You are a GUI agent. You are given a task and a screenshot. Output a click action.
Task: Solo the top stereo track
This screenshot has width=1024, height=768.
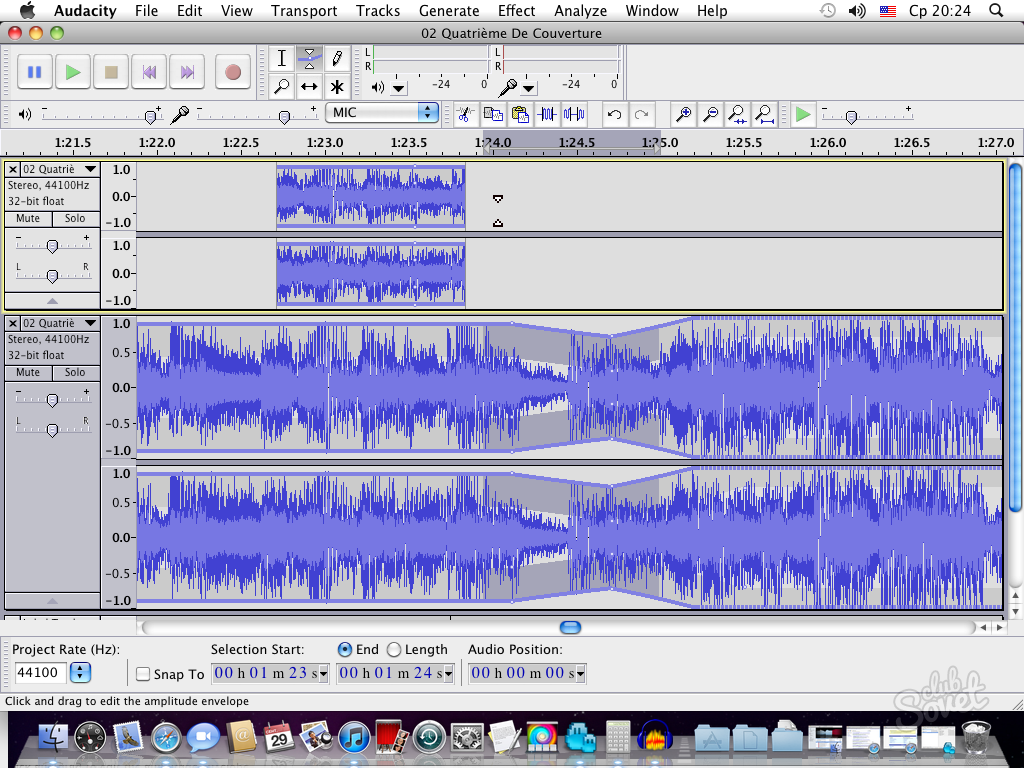pos(75,219)
